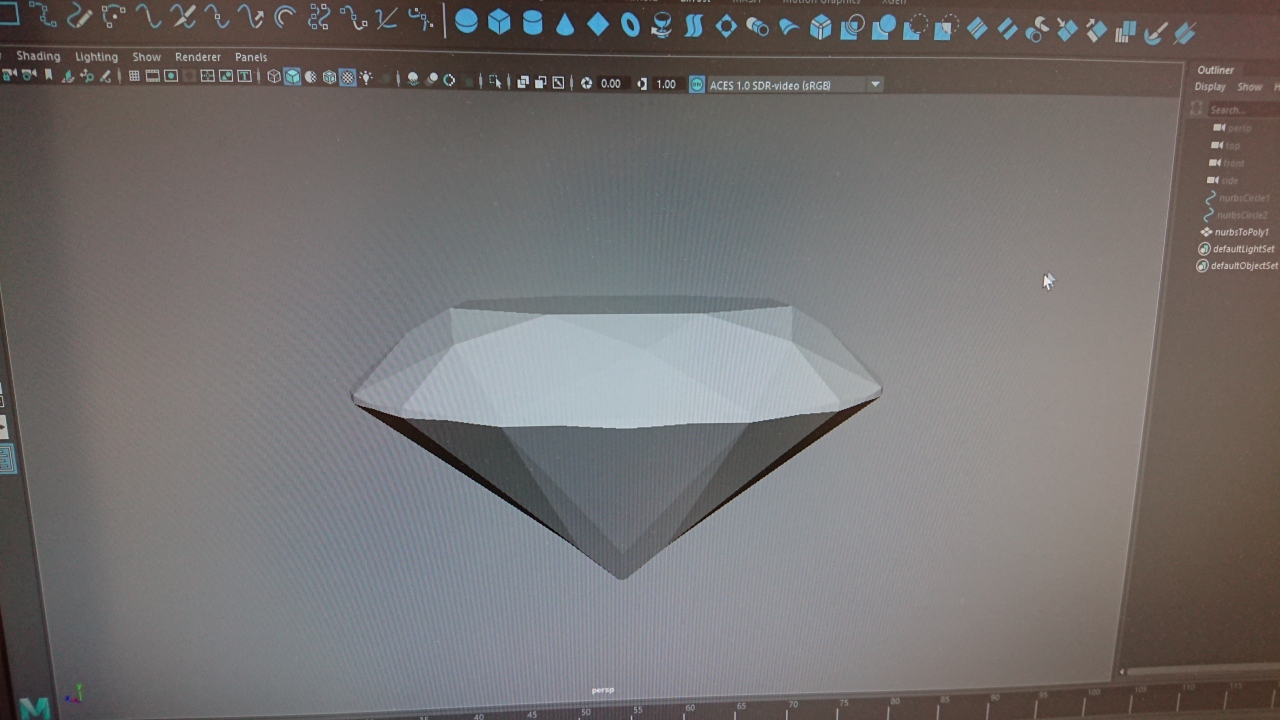Select the NURBS sphere shelf icon
The height and width of the screenshot is (720, 1280).
coord(466,21)
